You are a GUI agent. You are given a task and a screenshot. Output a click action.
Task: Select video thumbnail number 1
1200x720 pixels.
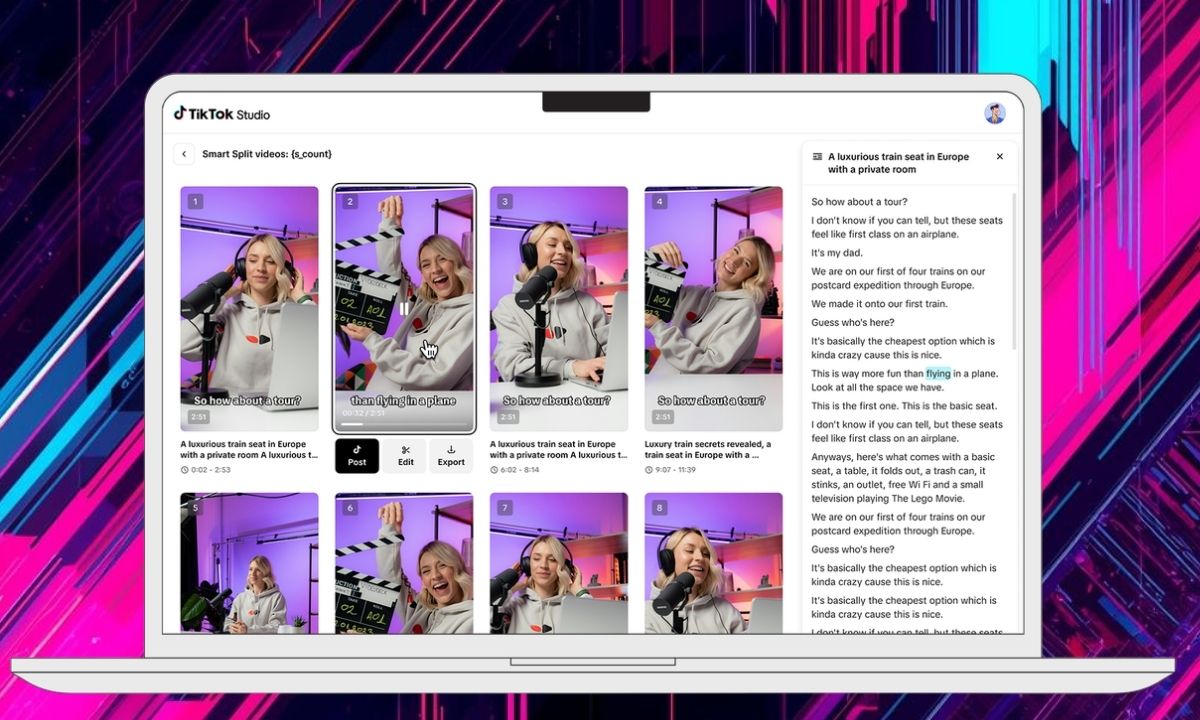click(249, 308)
